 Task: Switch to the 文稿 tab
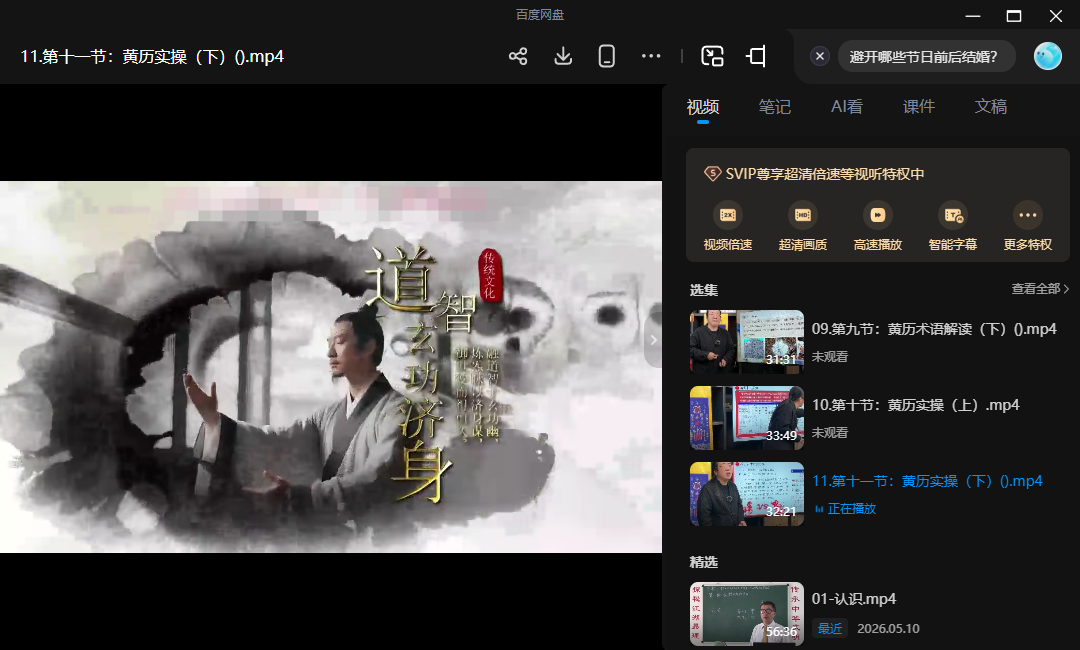990,107
